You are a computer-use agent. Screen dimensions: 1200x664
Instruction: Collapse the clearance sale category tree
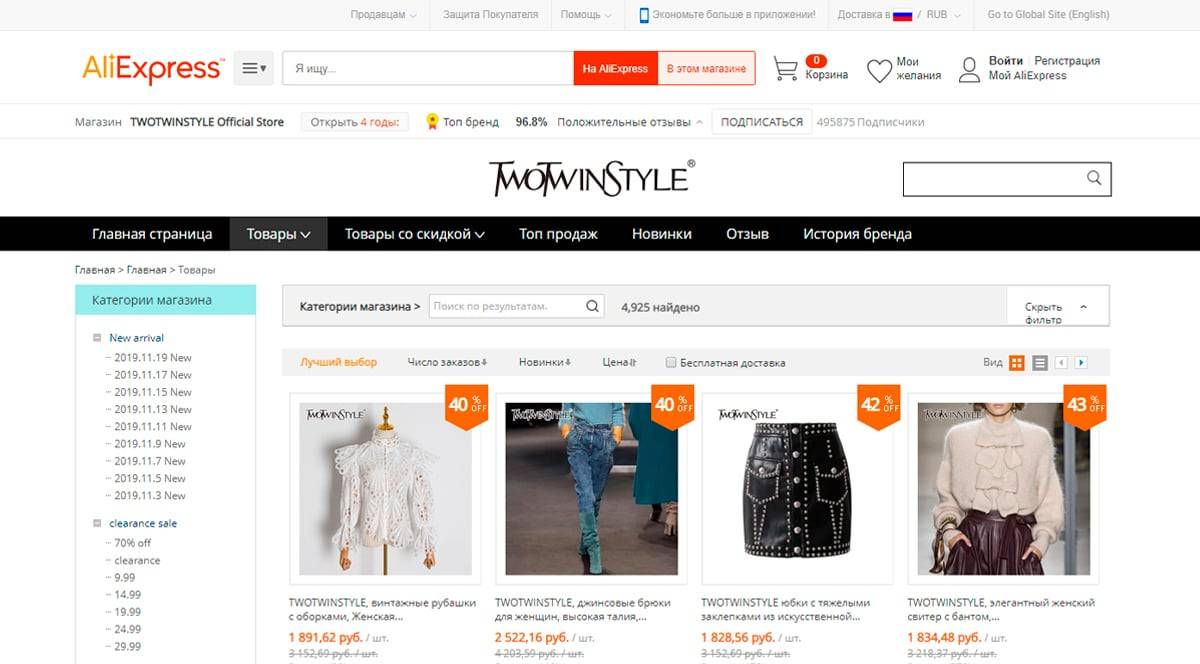point(97,523)
